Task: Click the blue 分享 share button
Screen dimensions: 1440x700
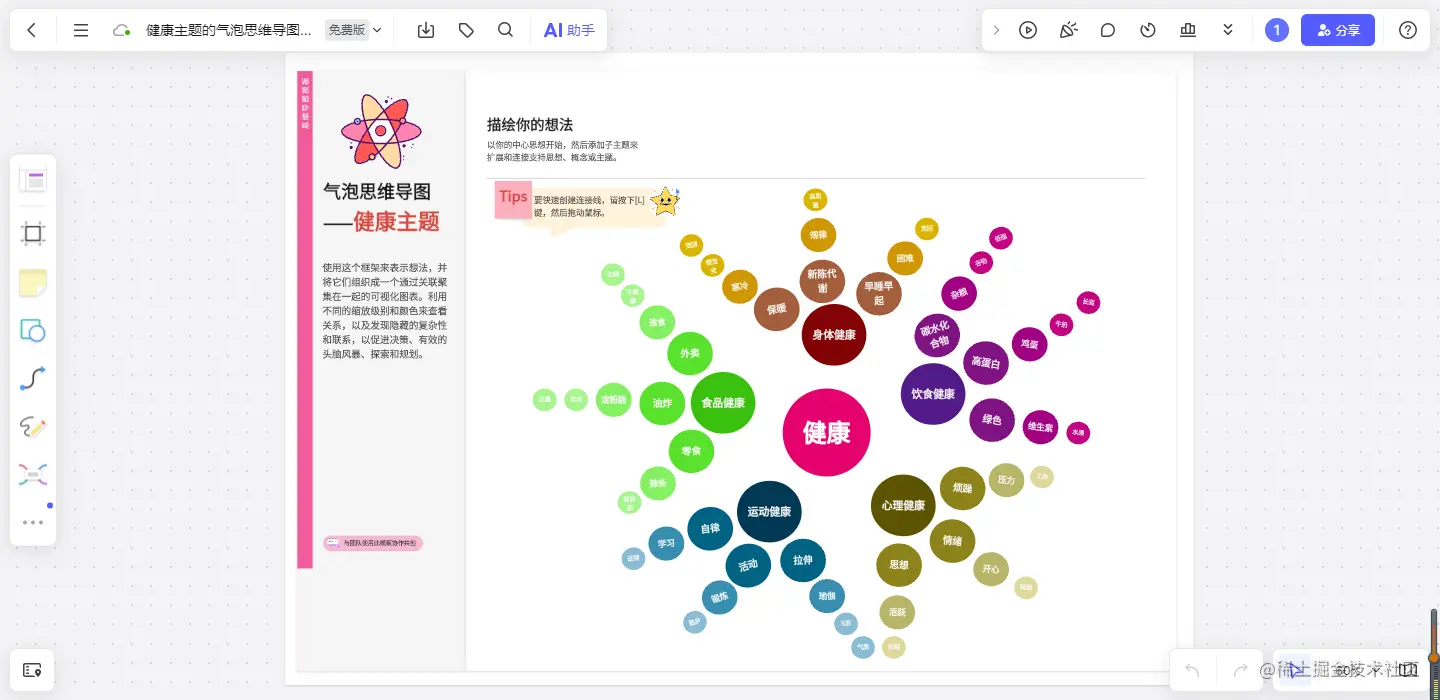Action: coord(1338,30)
